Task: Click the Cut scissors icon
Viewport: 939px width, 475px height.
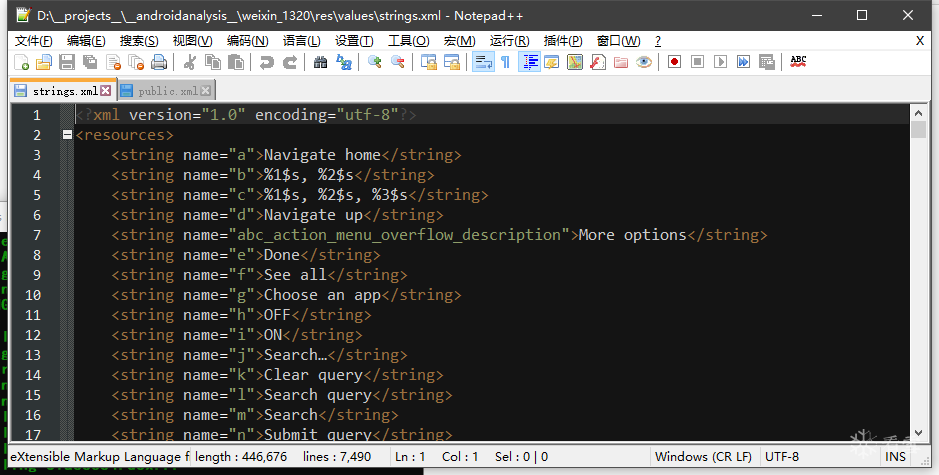Action: pos(190,62)
